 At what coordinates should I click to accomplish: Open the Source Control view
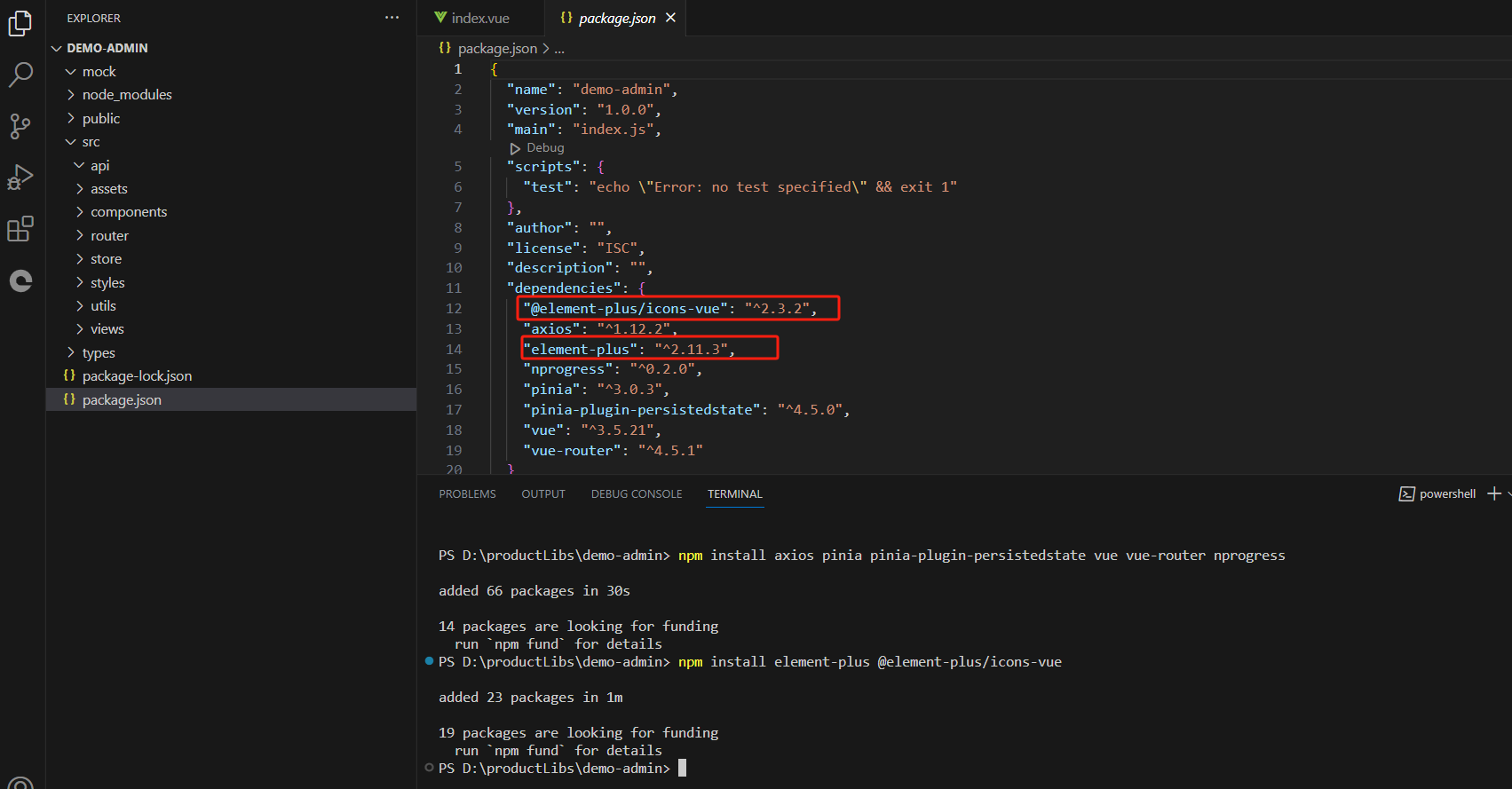[20, 126]
